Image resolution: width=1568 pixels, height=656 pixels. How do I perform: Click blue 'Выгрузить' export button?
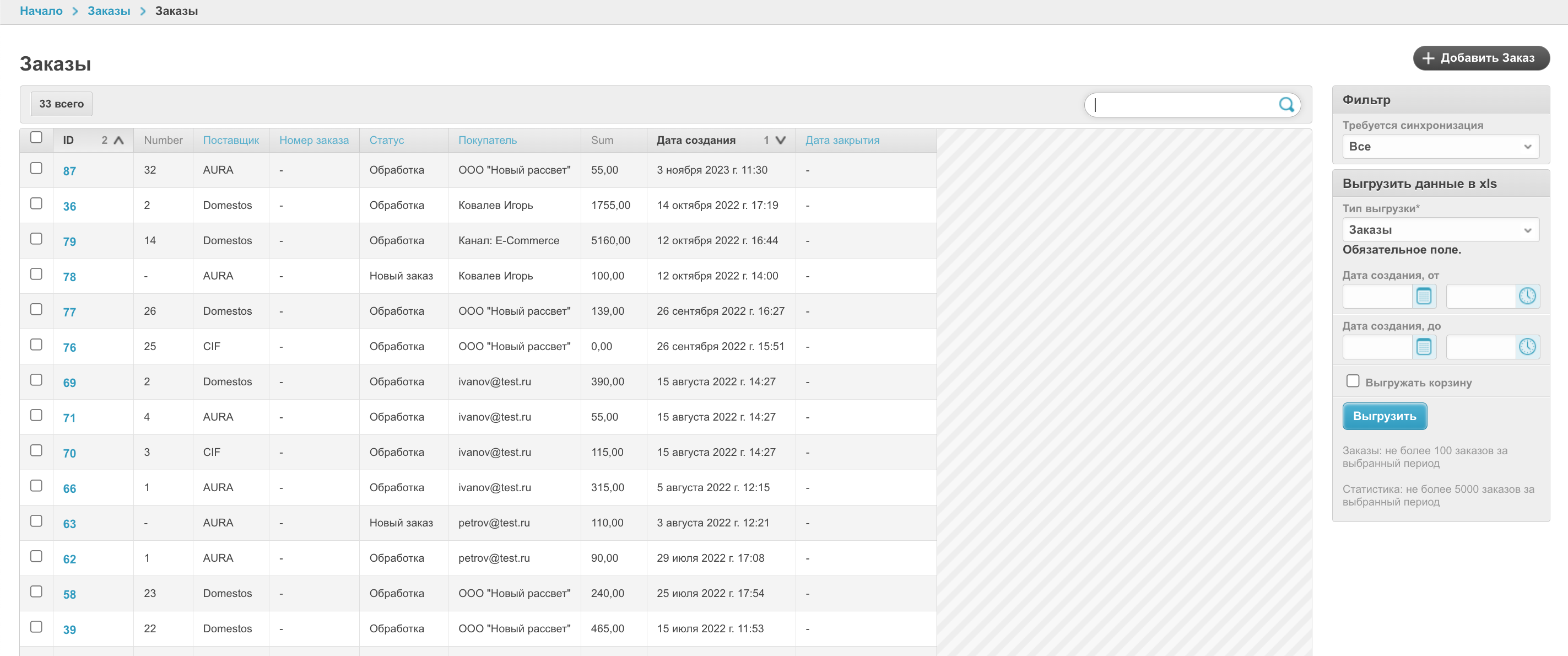tap(1384, 417)
